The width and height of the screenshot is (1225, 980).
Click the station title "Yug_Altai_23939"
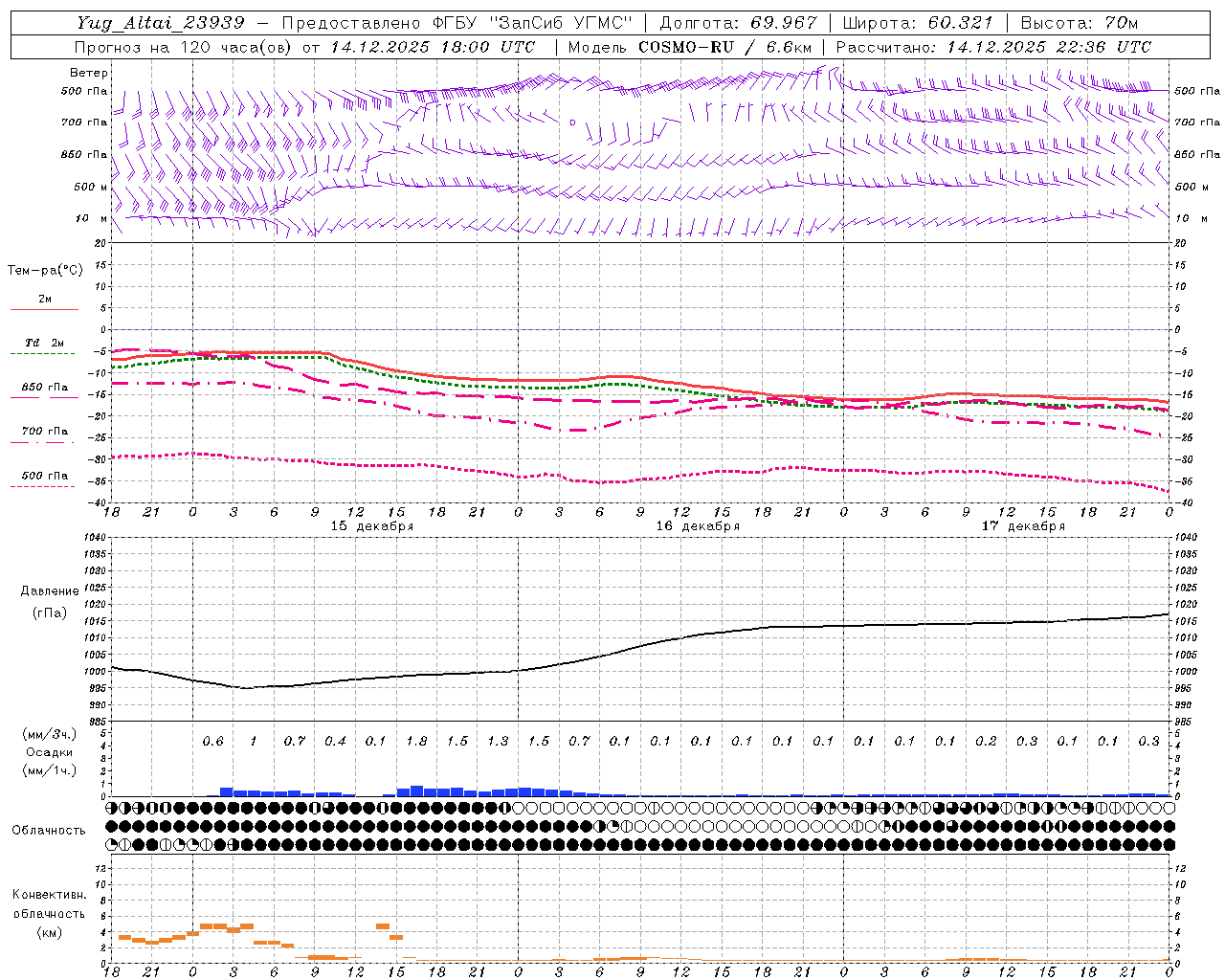tap(161, 23)
